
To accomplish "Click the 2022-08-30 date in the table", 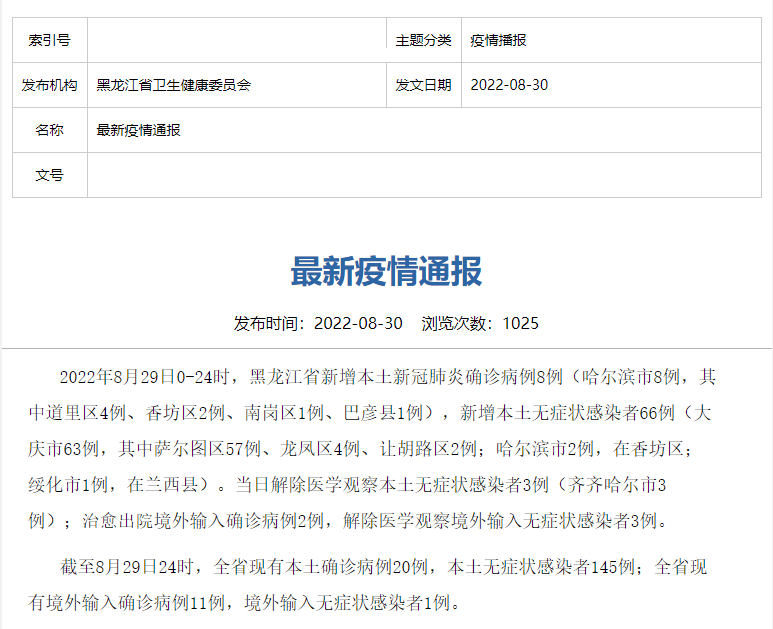I will pos(509,85).
